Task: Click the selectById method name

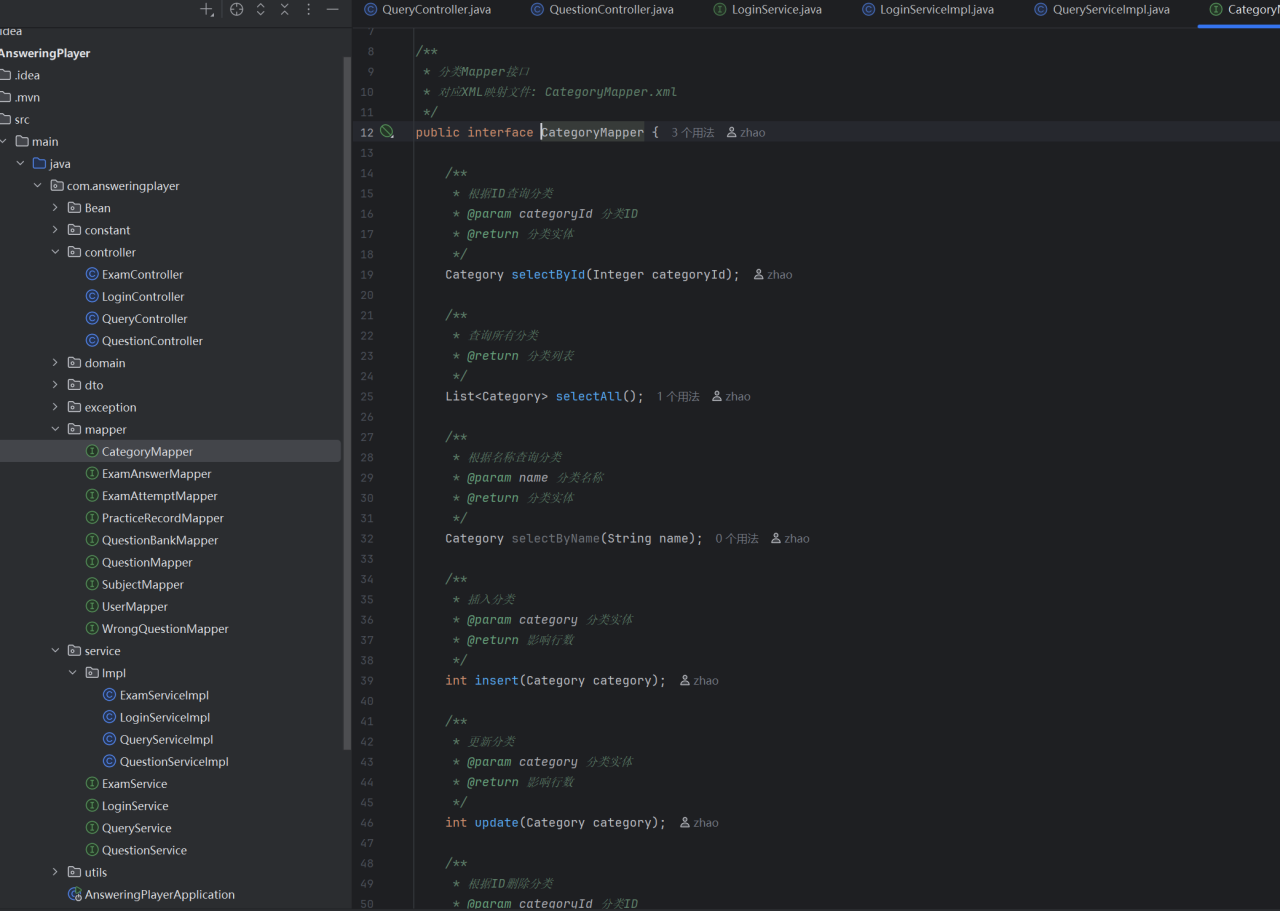Action: [548, 274]
